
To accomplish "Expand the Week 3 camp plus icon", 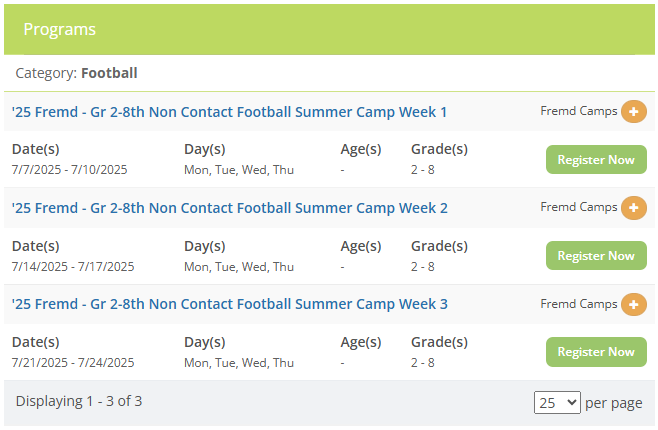I will 633,304.
